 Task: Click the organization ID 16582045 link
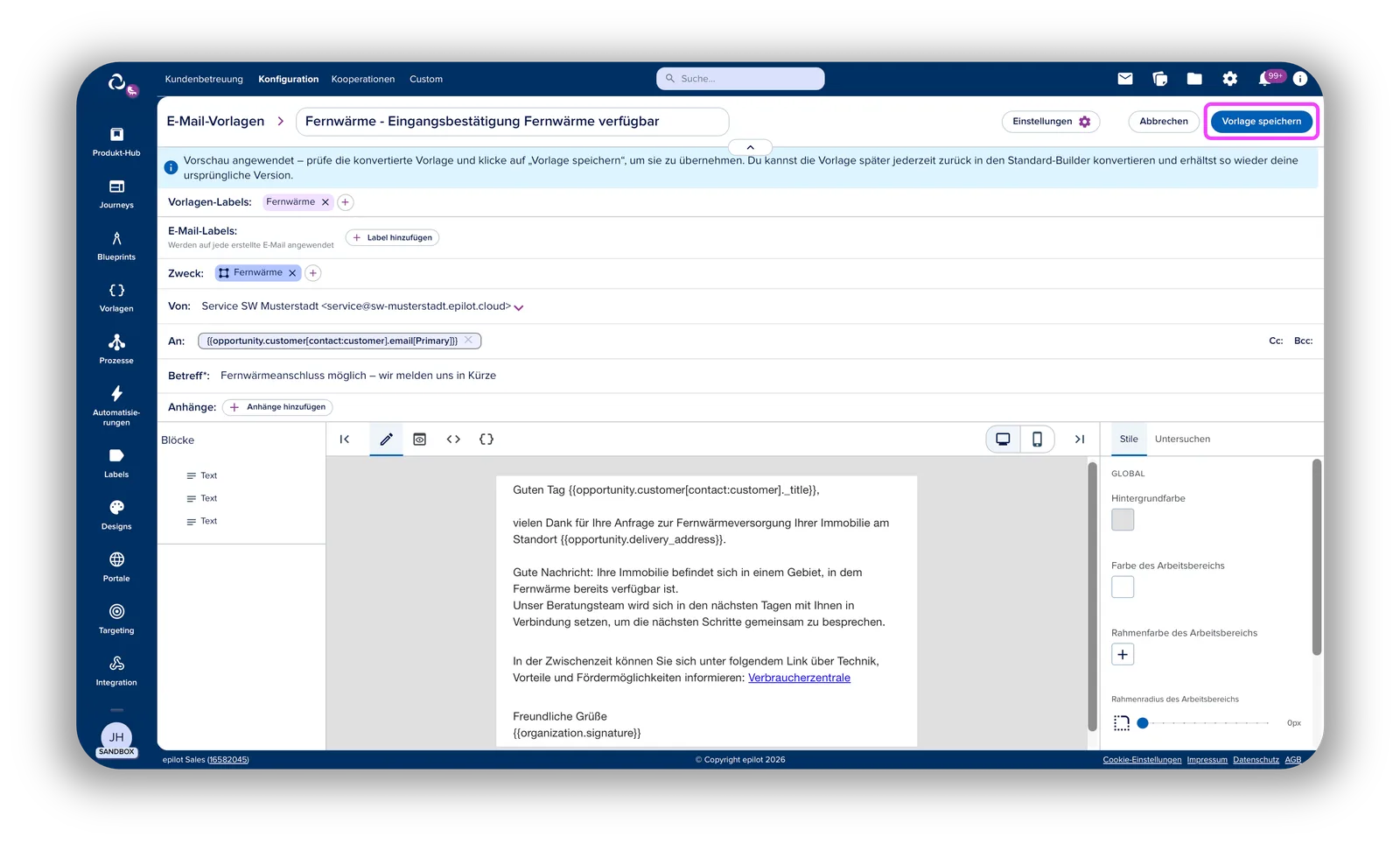227,760
